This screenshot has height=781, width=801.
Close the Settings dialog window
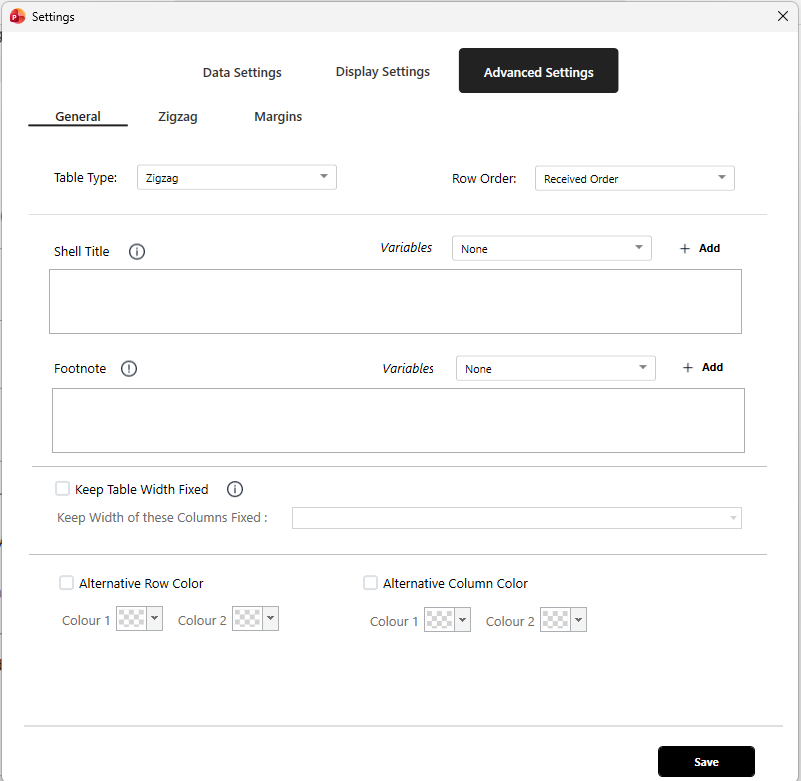(x=783, y=16)
